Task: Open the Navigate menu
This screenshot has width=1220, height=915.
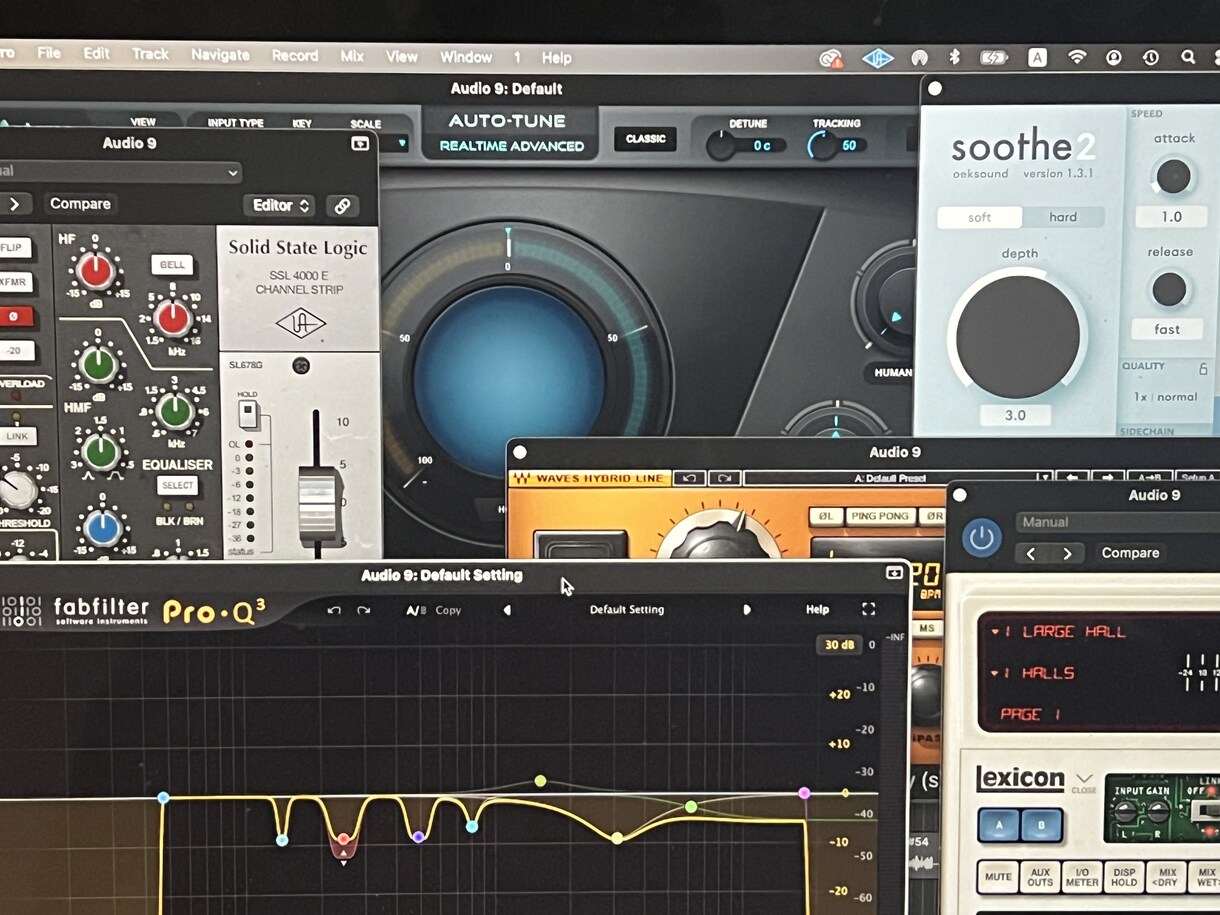Action: (x=220, y=55)
